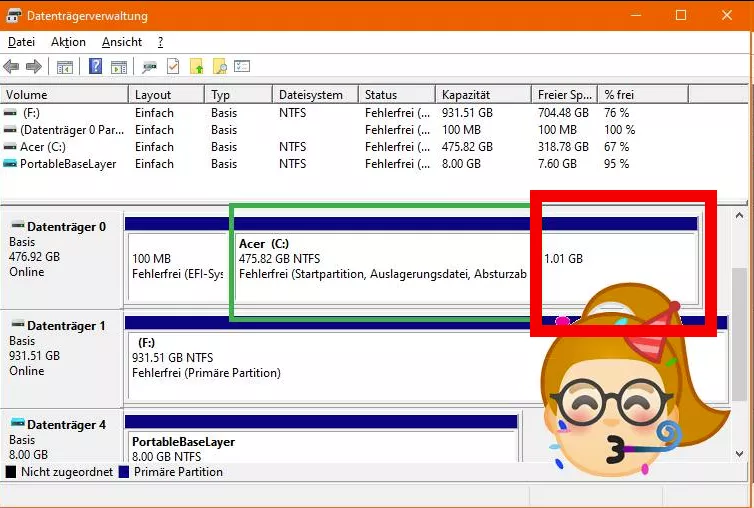Open the Ansicht menu
The image size is (754, 508).
click(x=122, y=42)
